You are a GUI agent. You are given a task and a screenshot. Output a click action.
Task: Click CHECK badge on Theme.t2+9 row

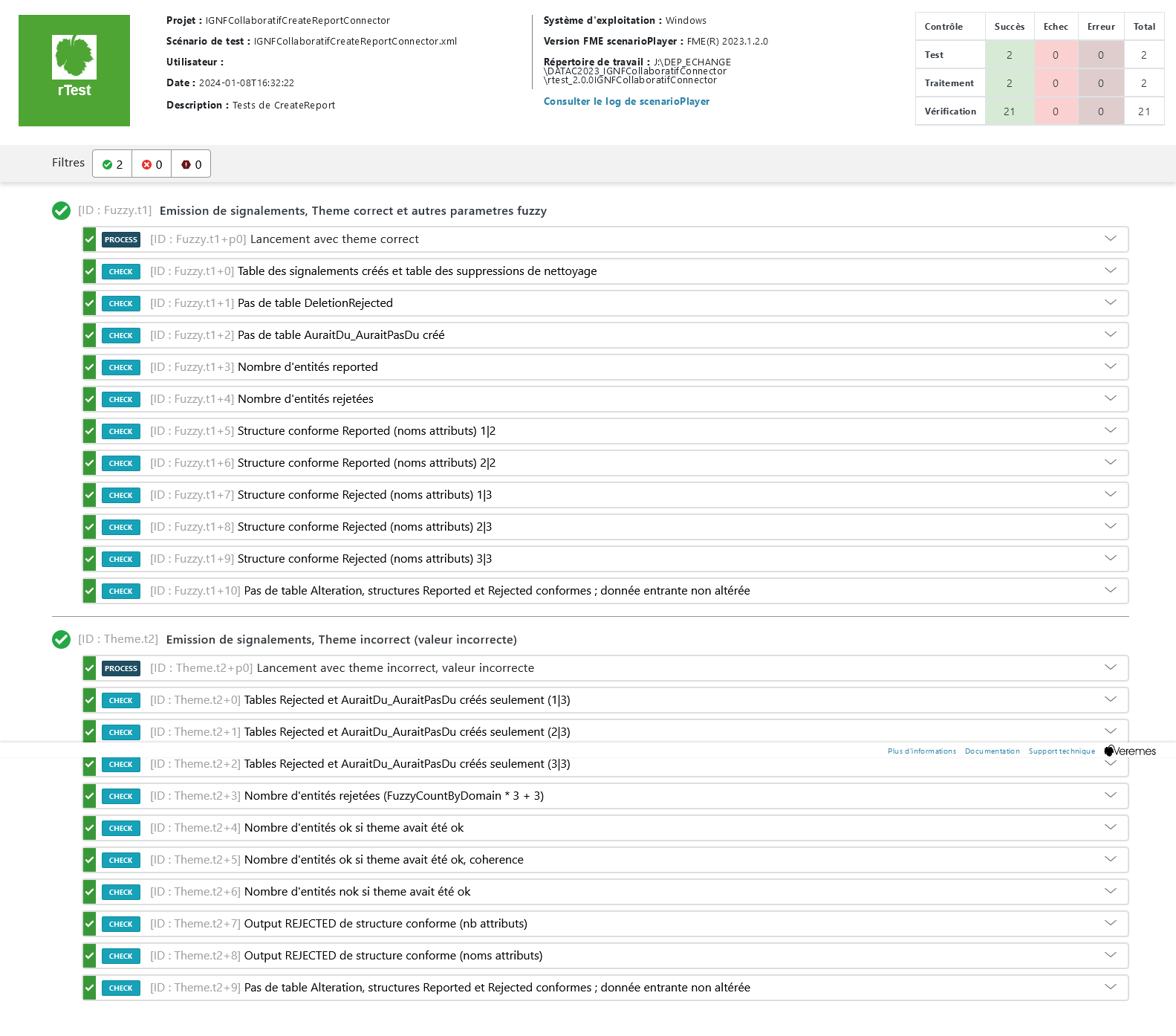pos(121,988)
